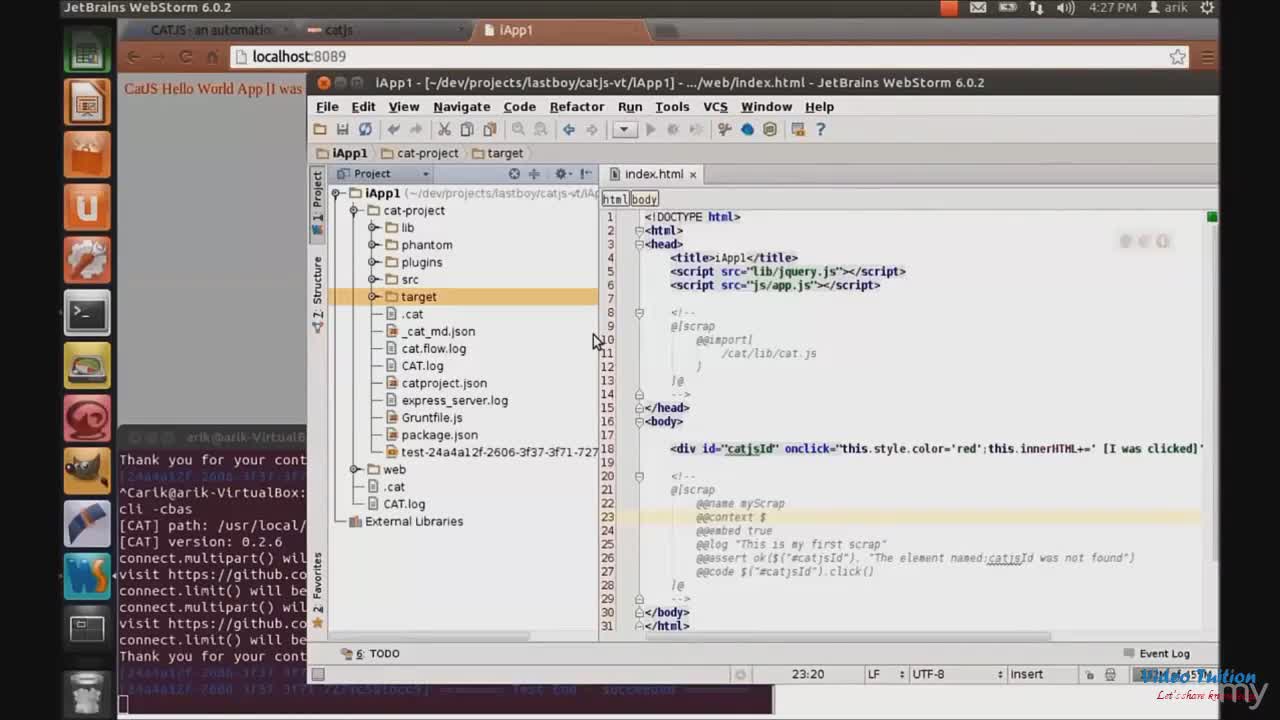The height and width of the screenshot is (720, 1280).
Task: Expand the web folder
Action: (354, 469)
